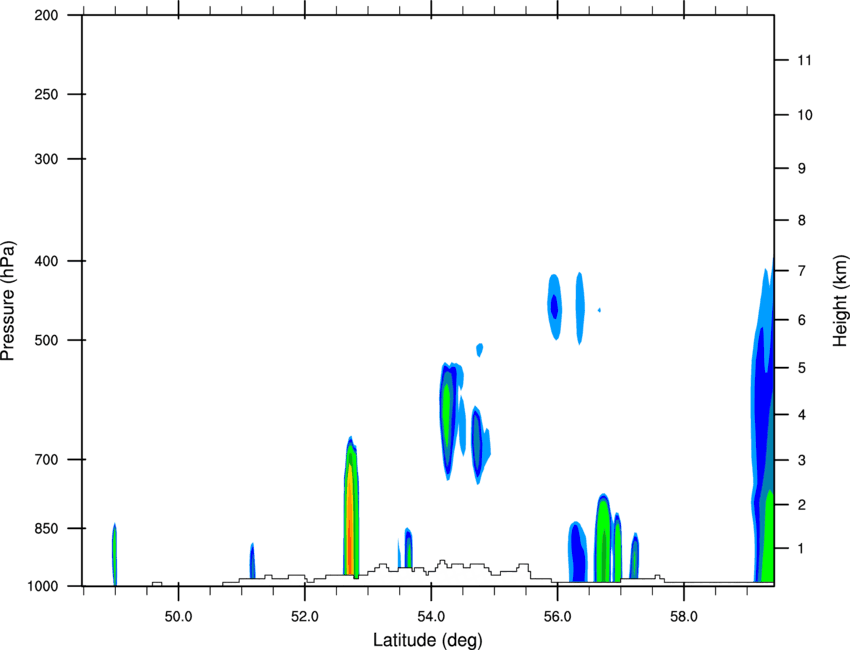Image resolution: width=850 pixels, height=650 pixels.
Task: Click the narrow light blue streak near 56.4 latitude
Action: (579, 308)
